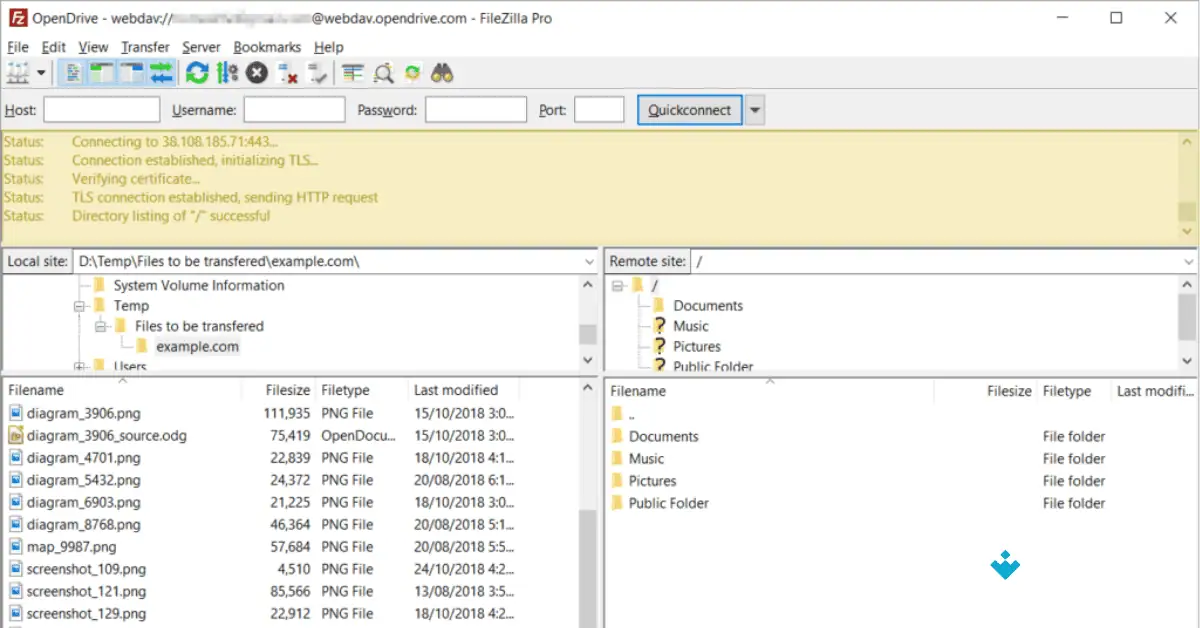Collapse the Temp folder in local tree

[x=80, y=305]
